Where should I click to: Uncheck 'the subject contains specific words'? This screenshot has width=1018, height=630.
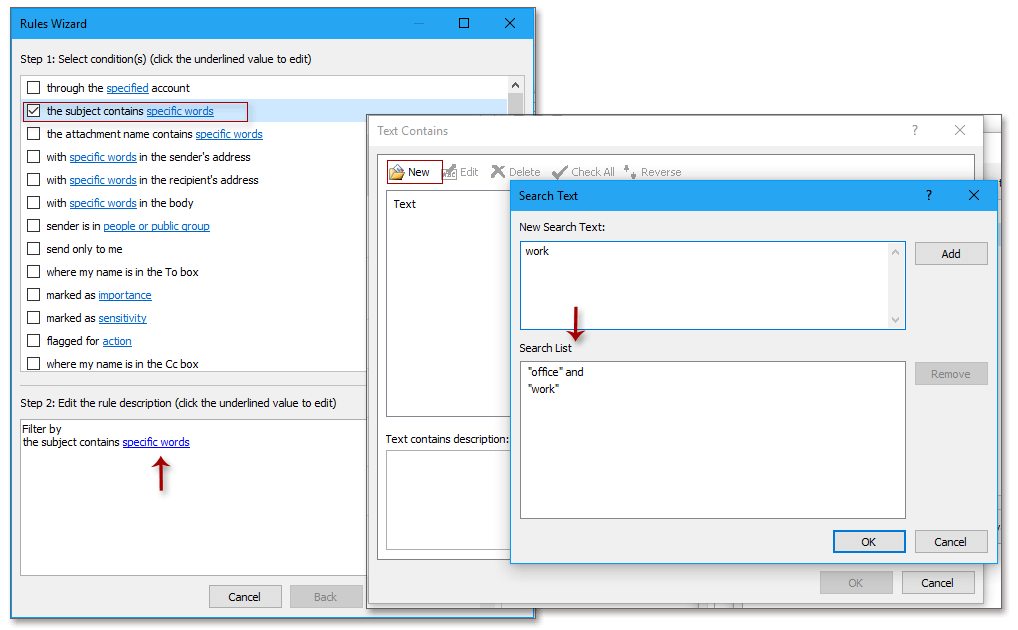tap(34, 111)
